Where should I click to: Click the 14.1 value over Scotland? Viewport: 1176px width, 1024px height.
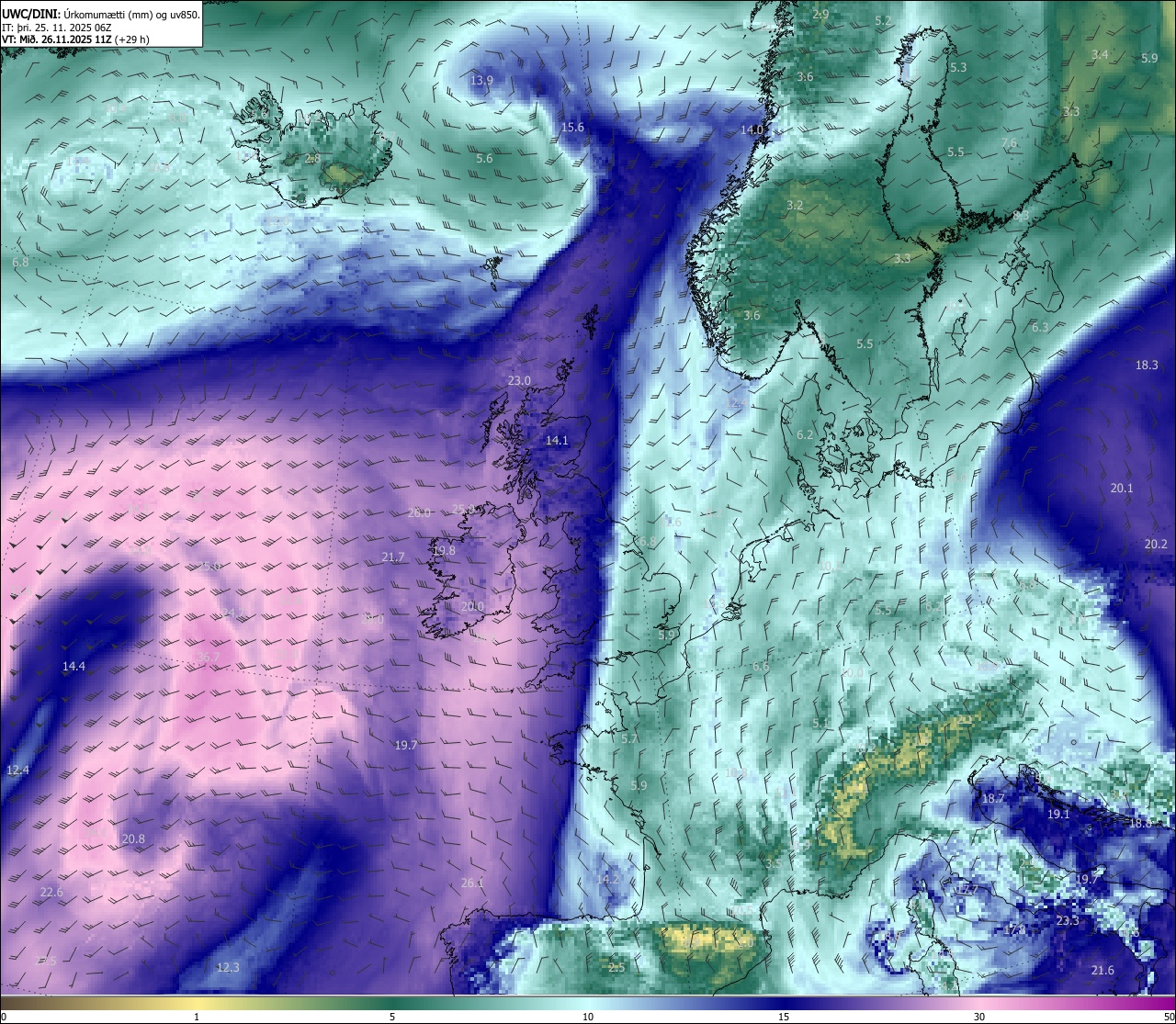tap(557, 441)
